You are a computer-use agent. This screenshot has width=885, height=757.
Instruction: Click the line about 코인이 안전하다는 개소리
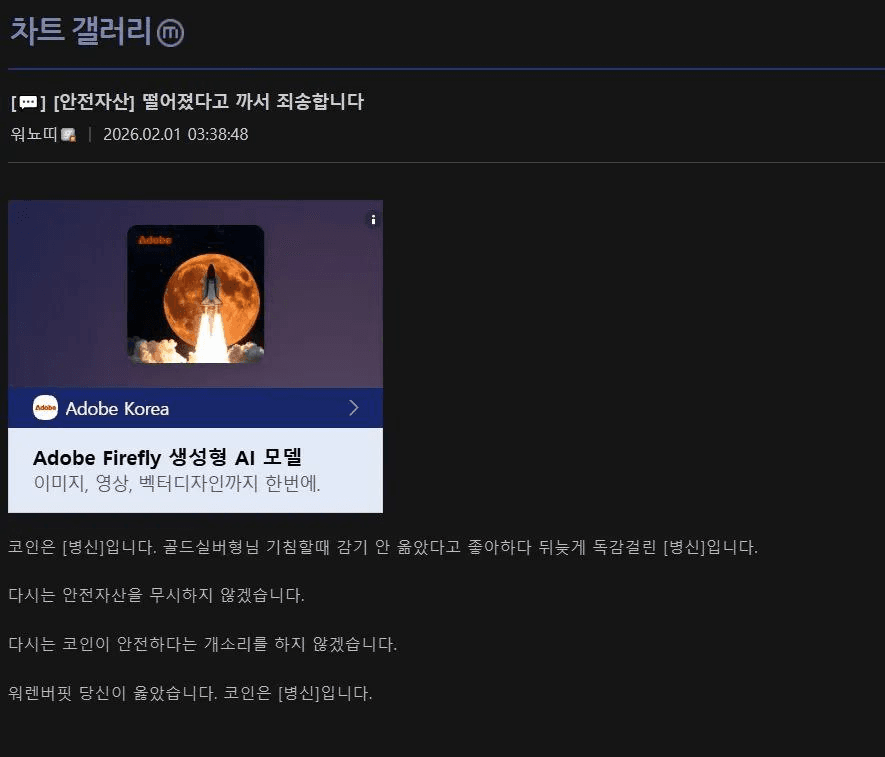click(203, 644)
